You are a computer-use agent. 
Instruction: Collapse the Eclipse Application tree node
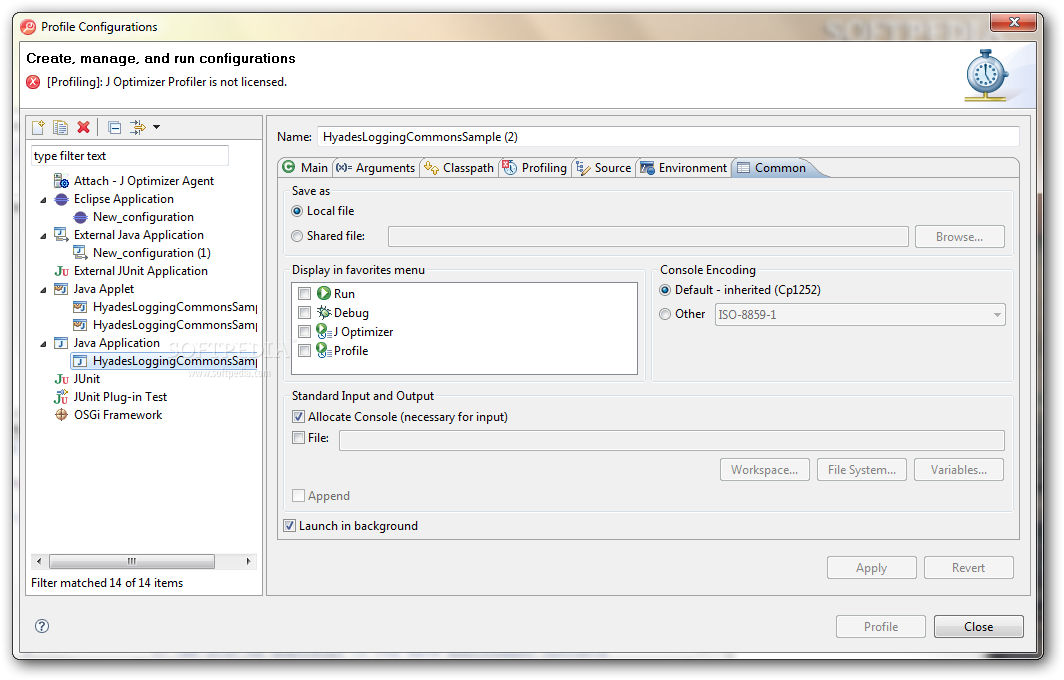click(43, 200)
